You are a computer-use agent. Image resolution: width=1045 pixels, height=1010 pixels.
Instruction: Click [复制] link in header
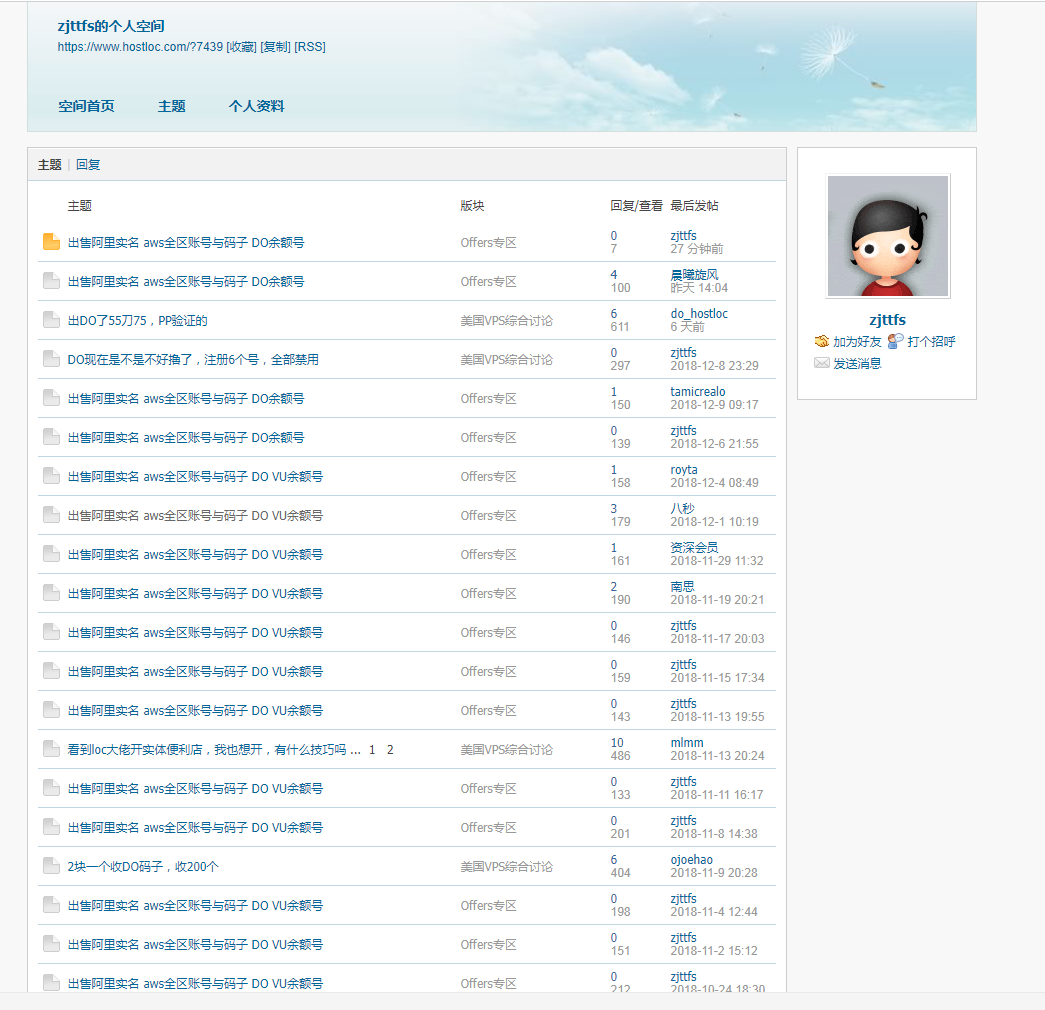275,47
